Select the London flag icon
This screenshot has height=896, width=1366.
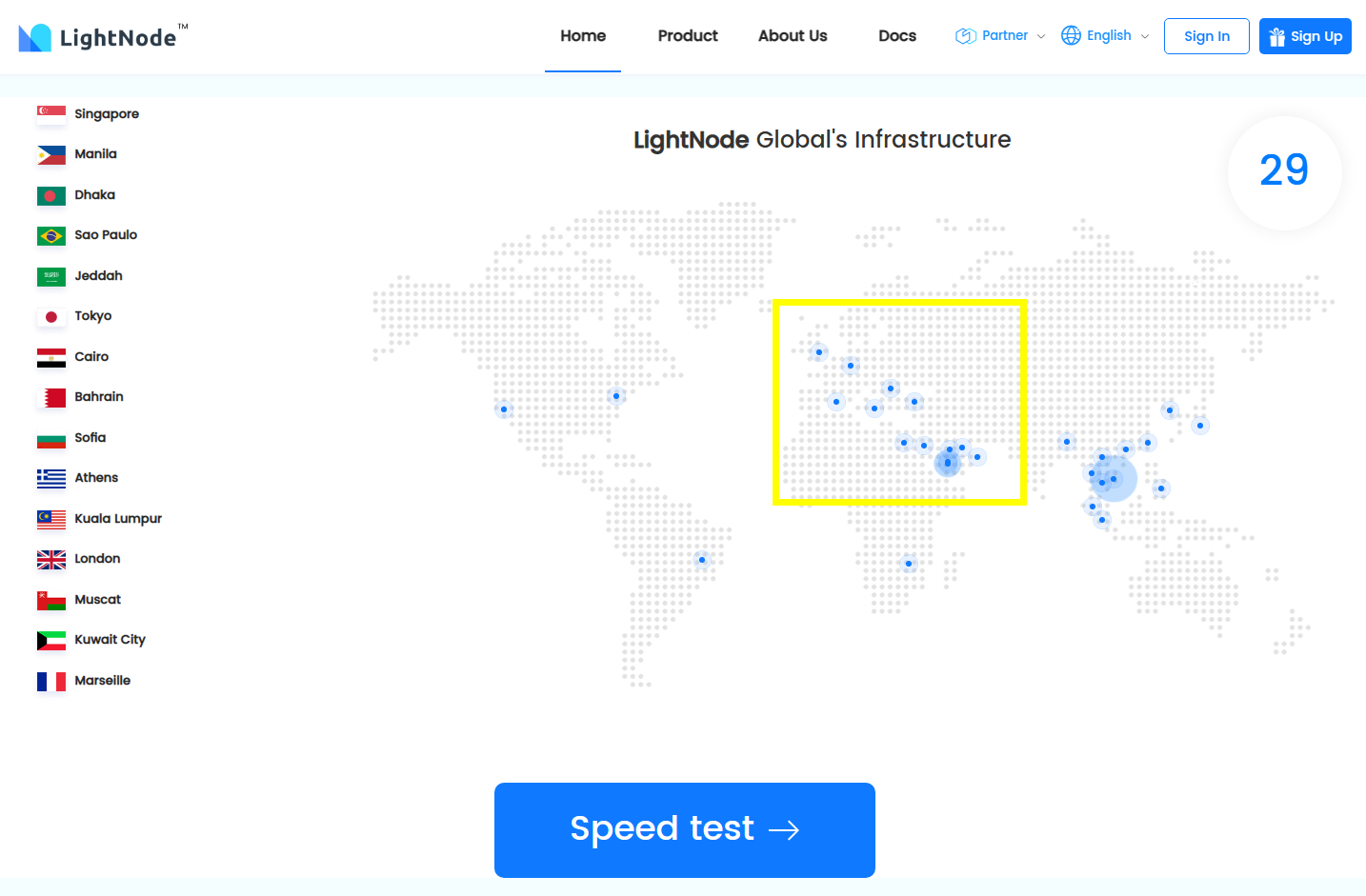click(x=50, y=559)
